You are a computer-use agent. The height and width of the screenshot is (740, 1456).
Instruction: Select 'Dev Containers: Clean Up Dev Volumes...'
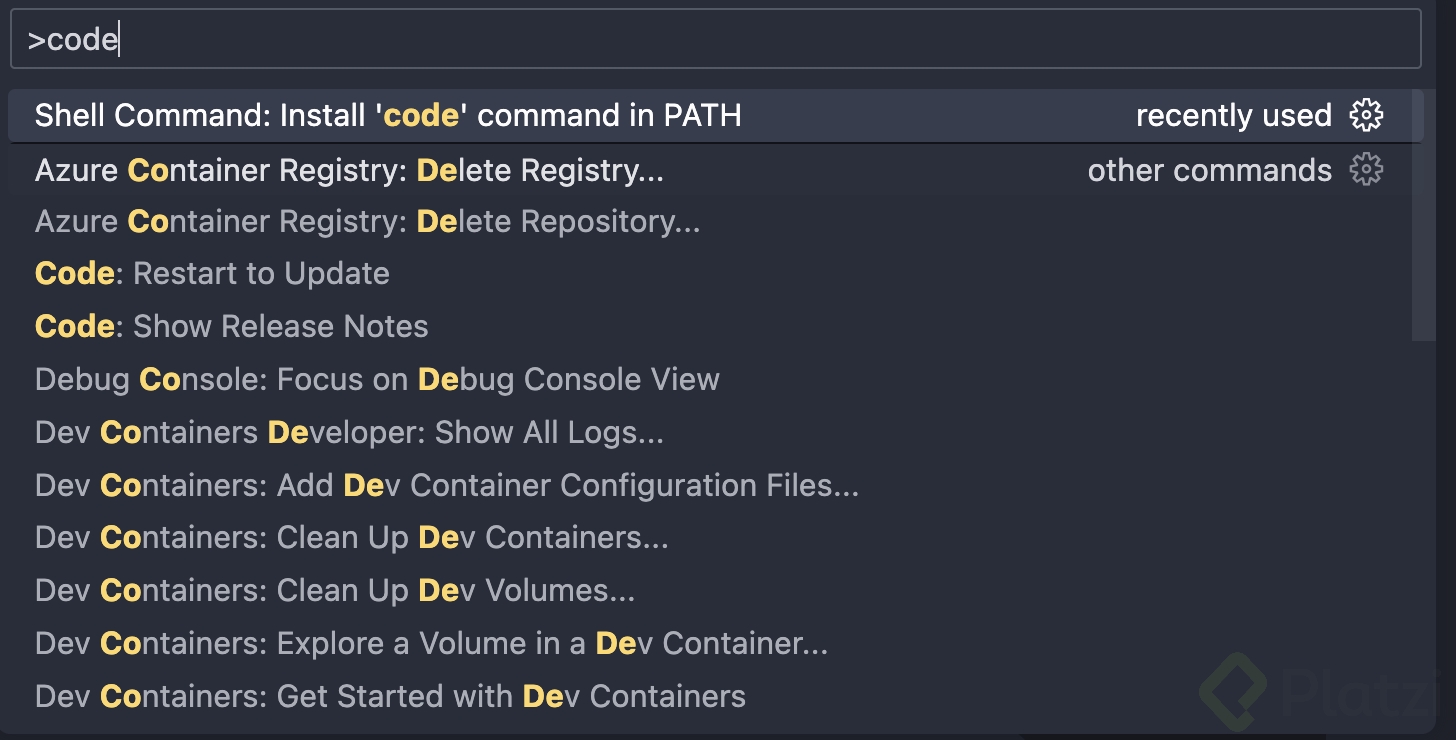coord(334,590)
